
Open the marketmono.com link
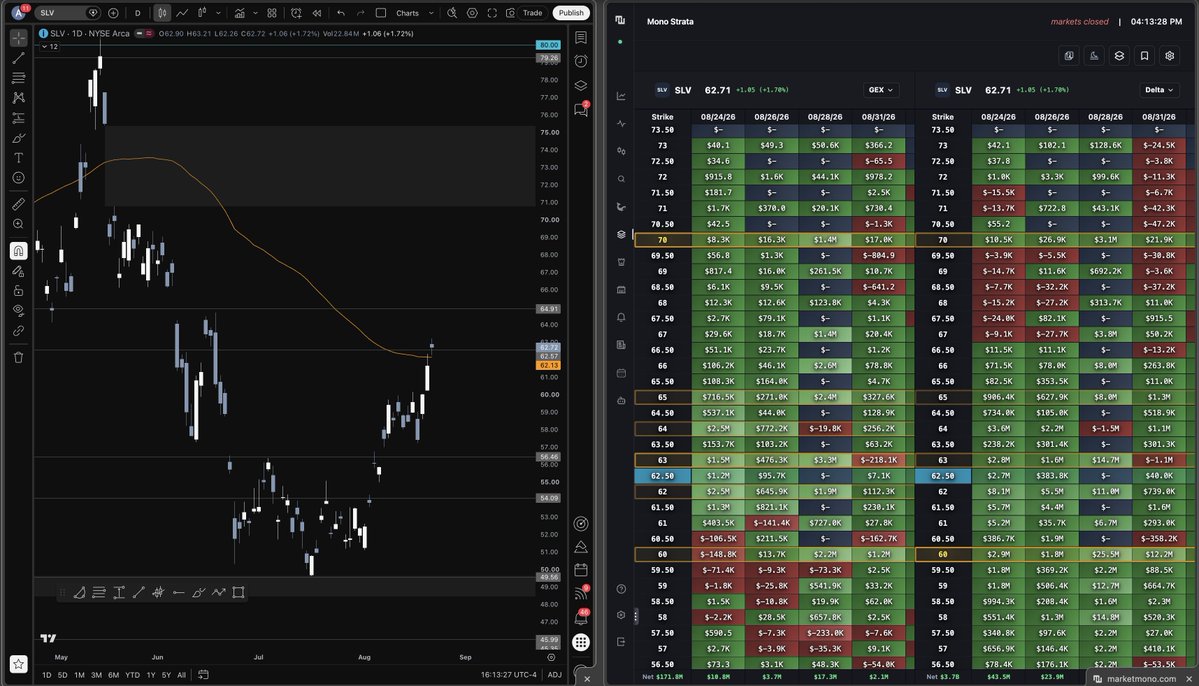pos(1141,678)
